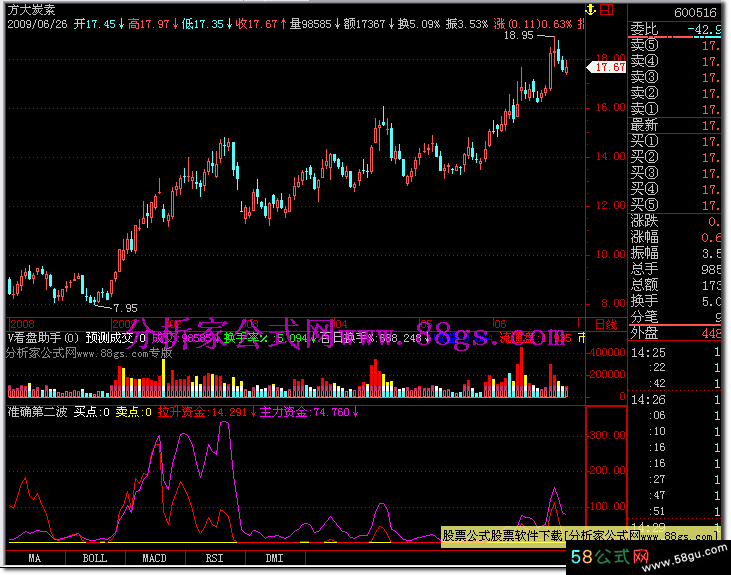Click the 外盘 outer volume row
This screenshot has height=575, width=731.
click(675, 333)
